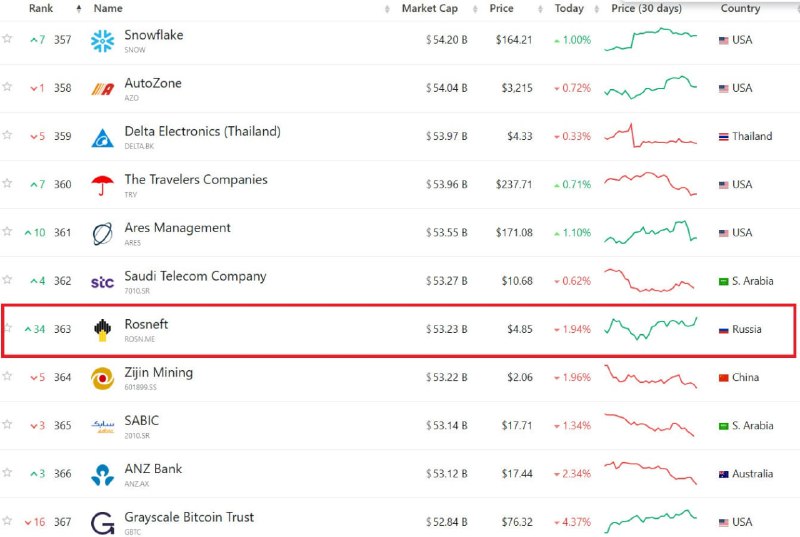This screenshot has height=537, width=800.
Task: Click the Country column header
Action: click(x=740, y=8)
